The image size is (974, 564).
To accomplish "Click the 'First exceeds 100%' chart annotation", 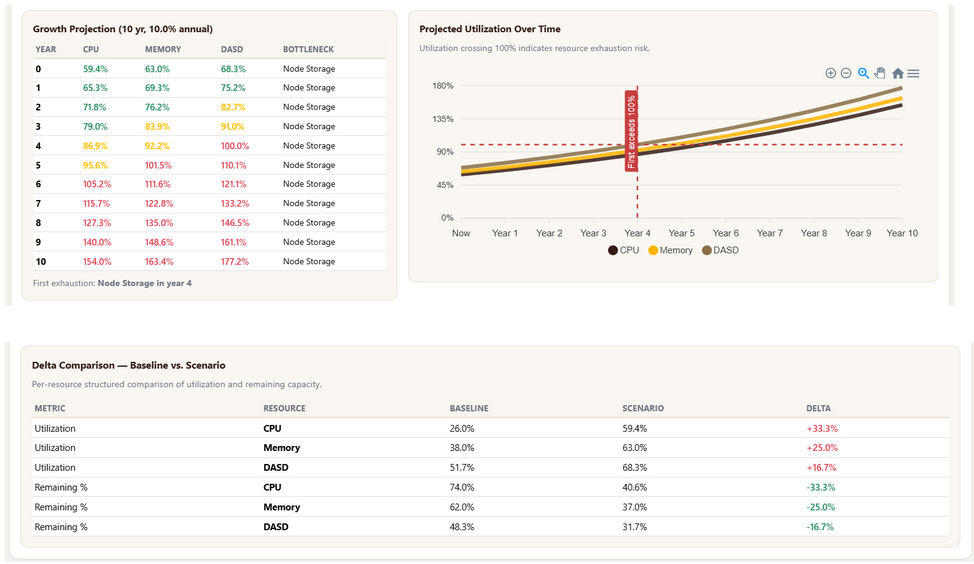I will coord(631,131).
